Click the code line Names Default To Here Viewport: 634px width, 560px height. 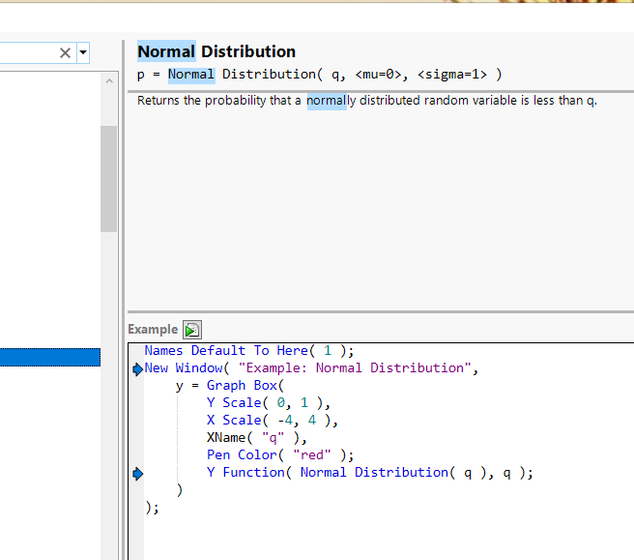249,351
